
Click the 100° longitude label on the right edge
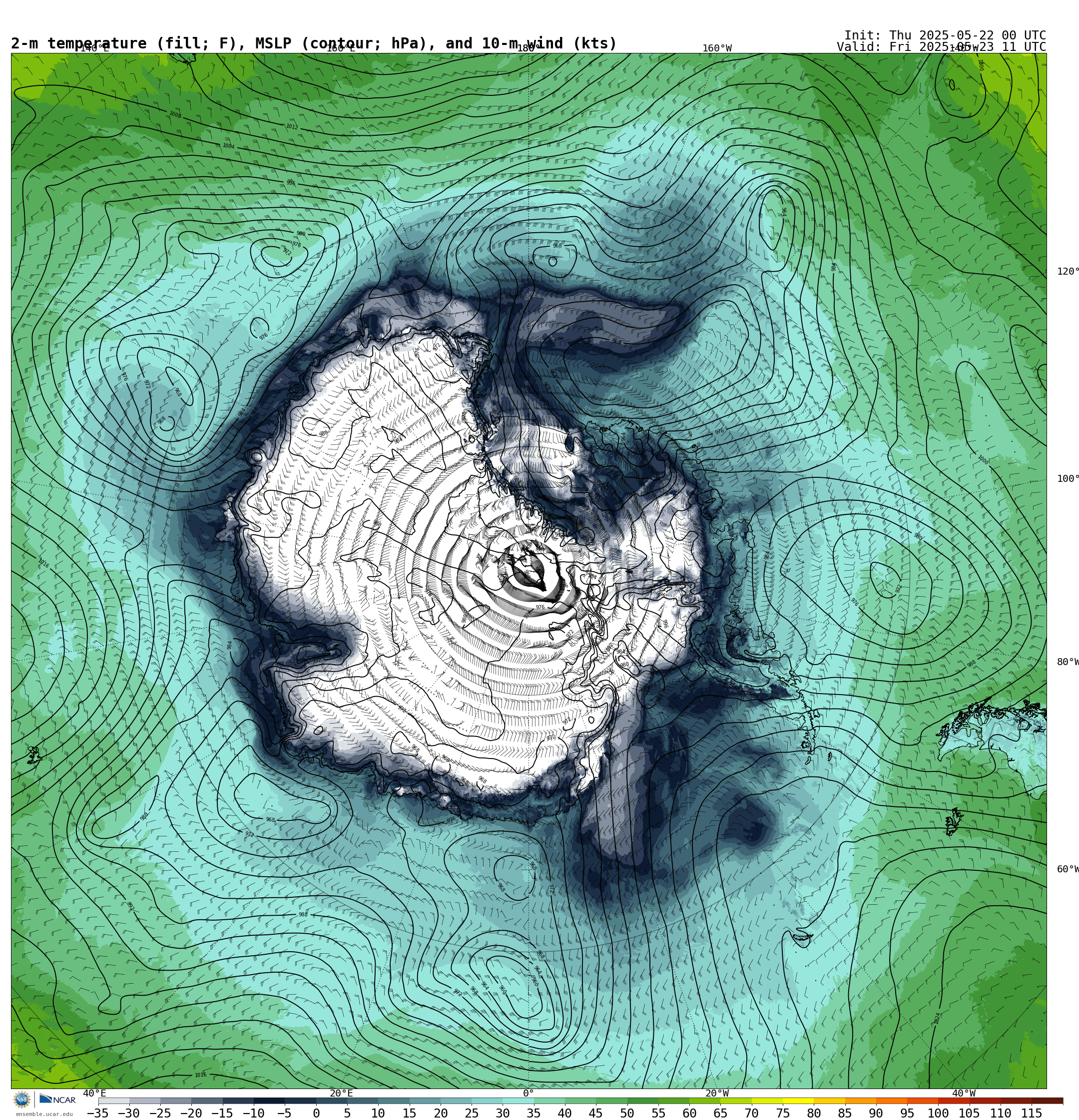(1068, 479)
